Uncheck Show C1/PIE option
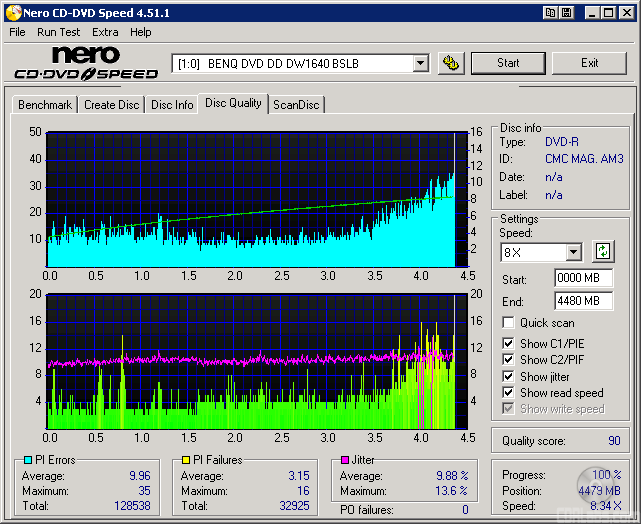Screen dimensions: 641x524 click(508, 344)
